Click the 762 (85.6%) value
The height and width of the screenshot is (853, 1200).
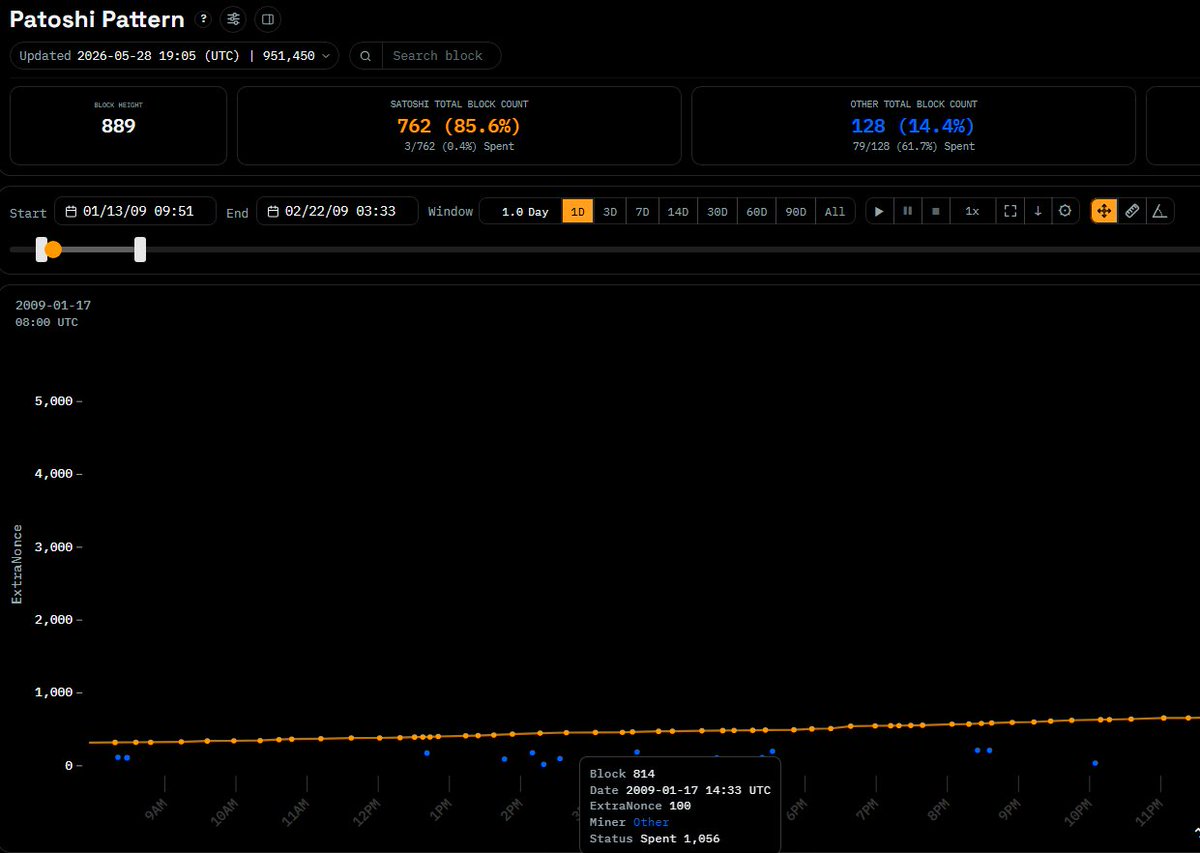click(459, 126)
